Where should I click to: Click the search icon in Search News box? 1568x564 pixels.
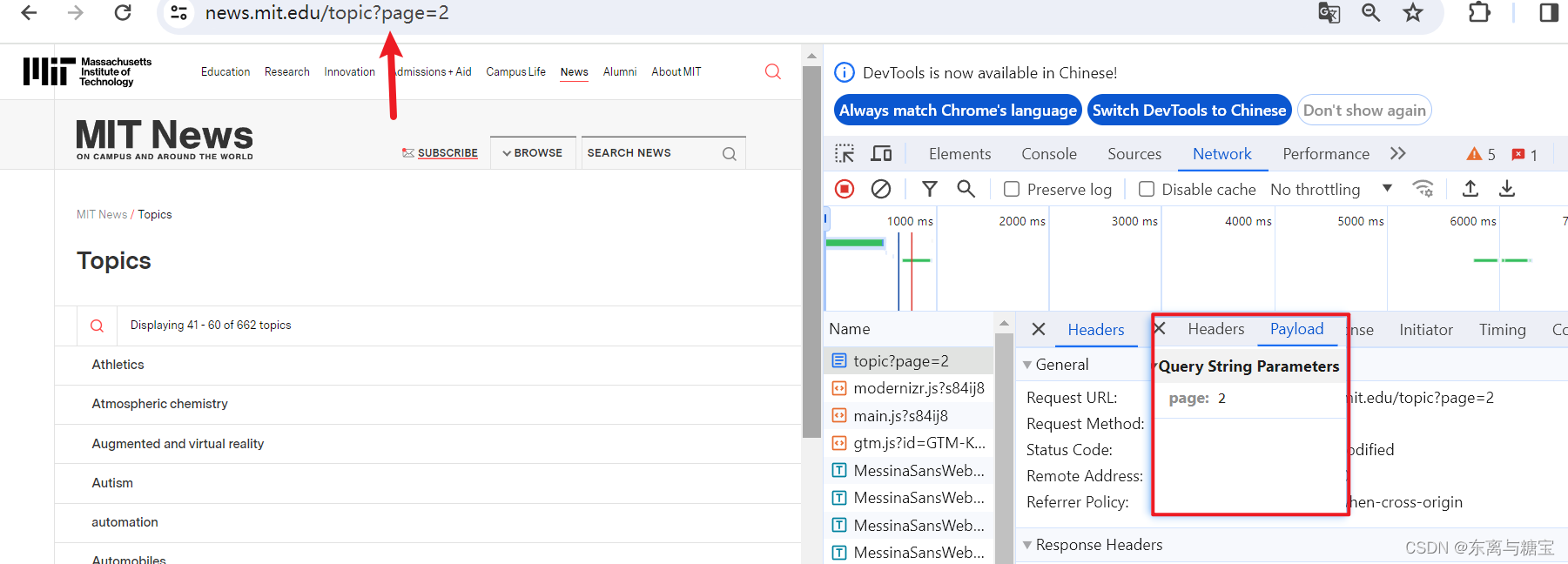[730, 154]
